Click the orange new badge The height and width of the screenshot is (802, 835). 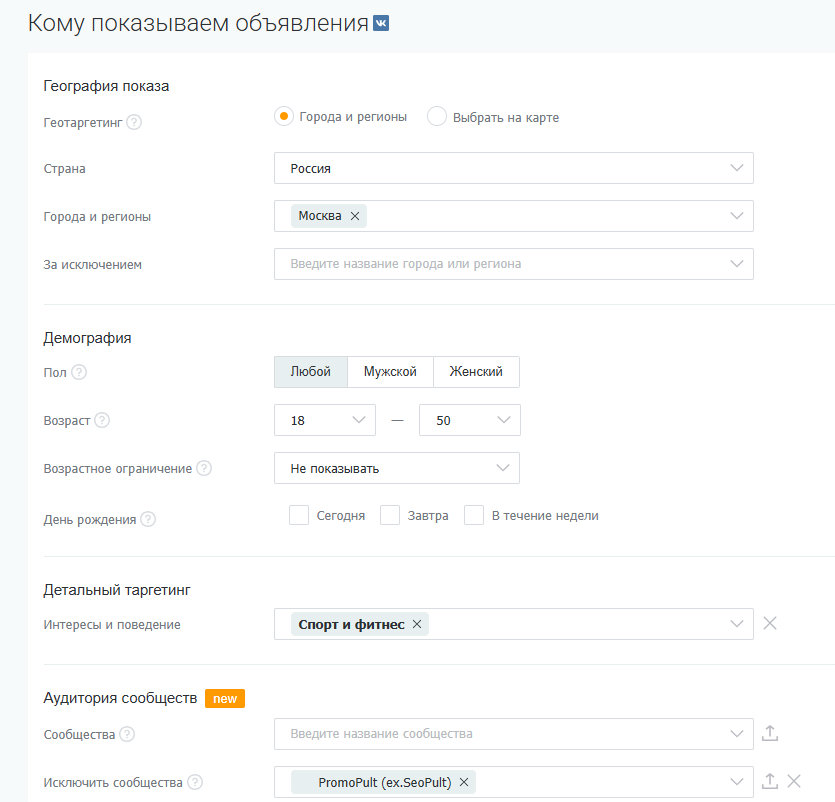(x=225, y=699)
